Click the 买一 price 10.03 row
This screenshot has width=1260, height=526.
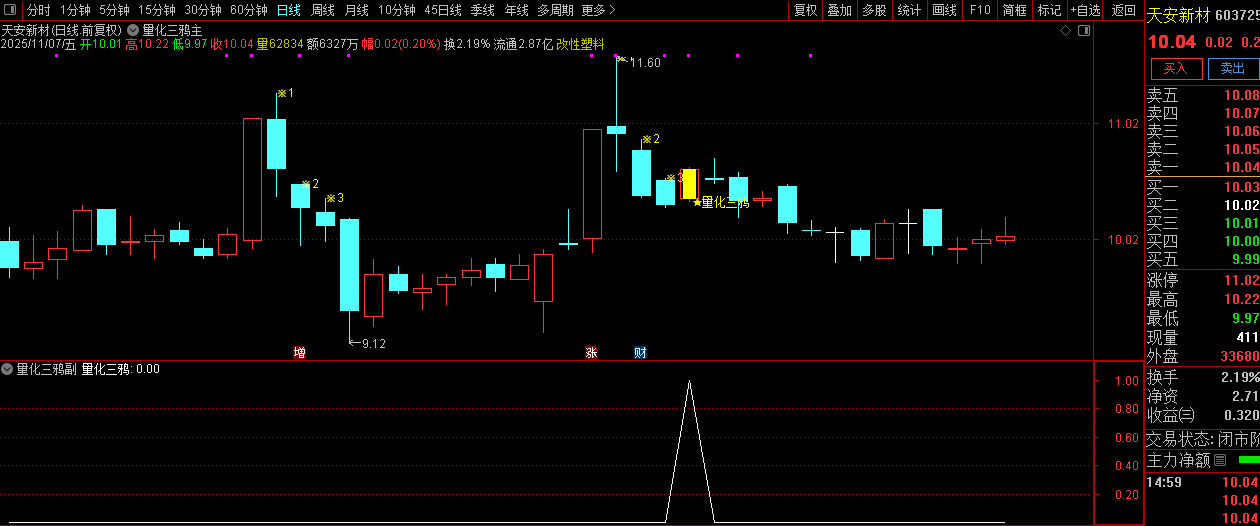coord(1203,187)
